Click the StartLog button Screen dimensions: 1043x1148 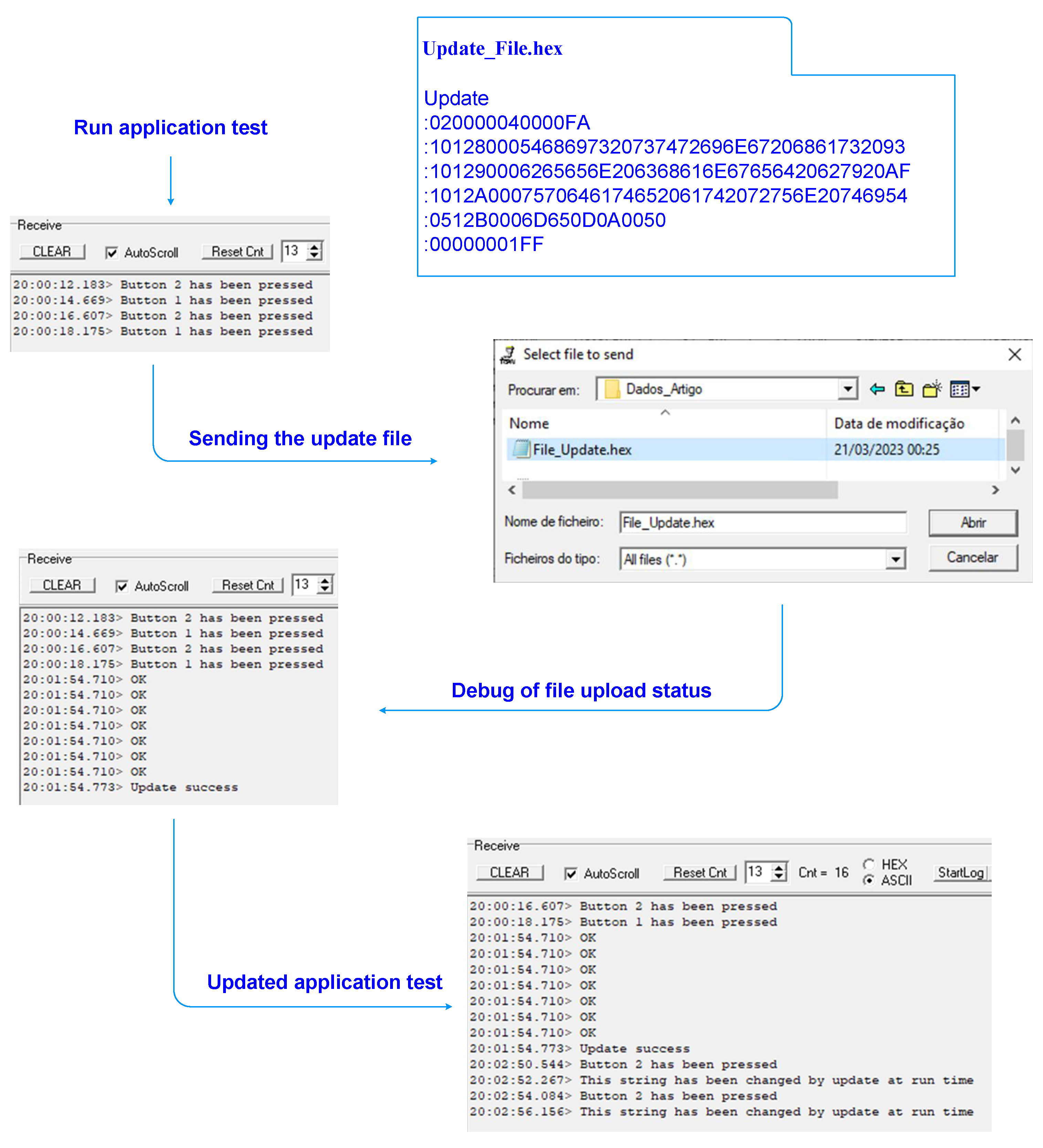(960, 873)
